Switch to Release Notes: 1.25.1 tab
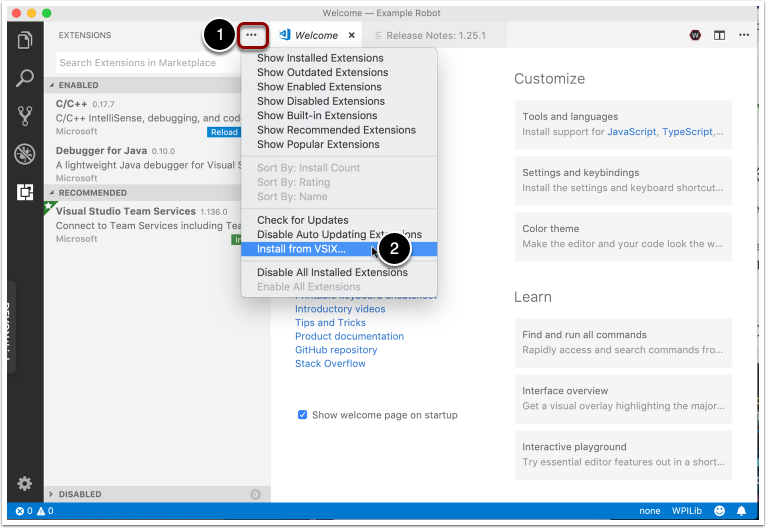 pos(436,35)
